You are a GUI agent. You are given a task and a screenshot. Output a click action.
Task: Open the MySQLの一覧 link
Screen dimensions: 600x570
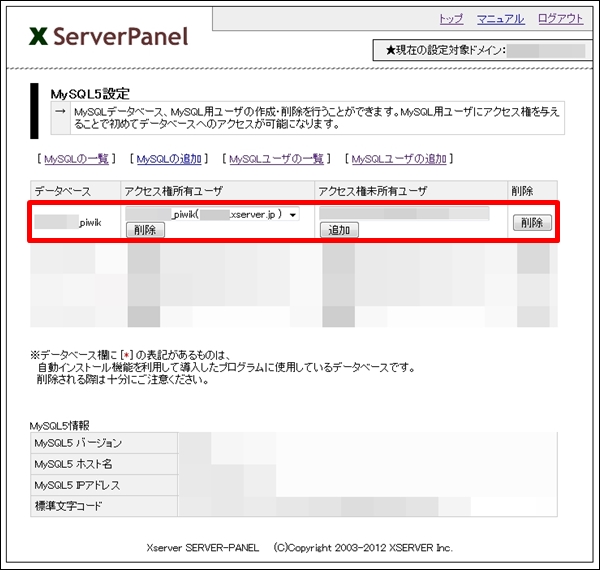(77, 159)
